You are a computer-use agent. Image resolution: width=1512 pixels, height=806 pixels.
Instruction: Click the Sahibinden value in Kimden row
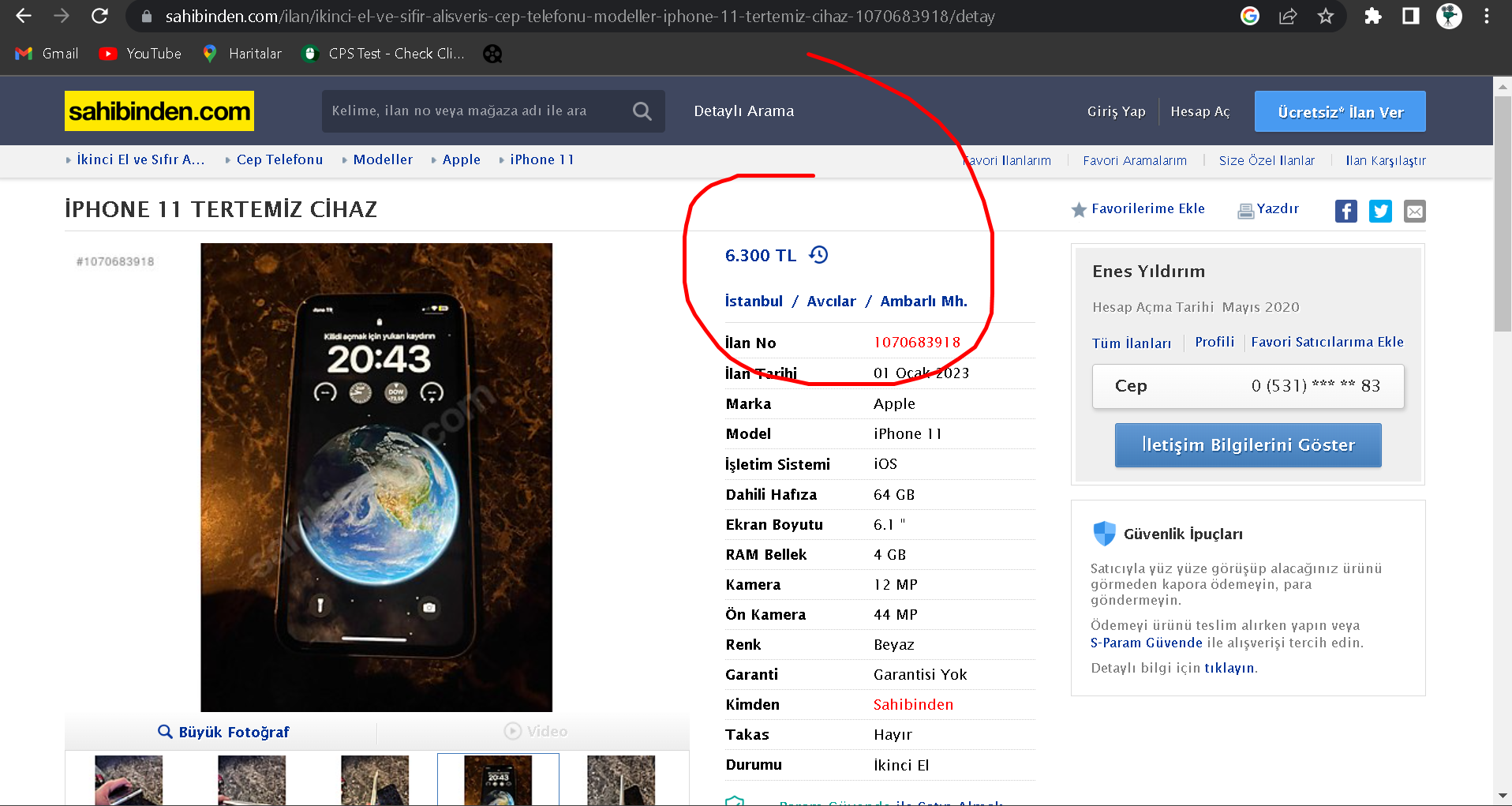tap(913, 705)
